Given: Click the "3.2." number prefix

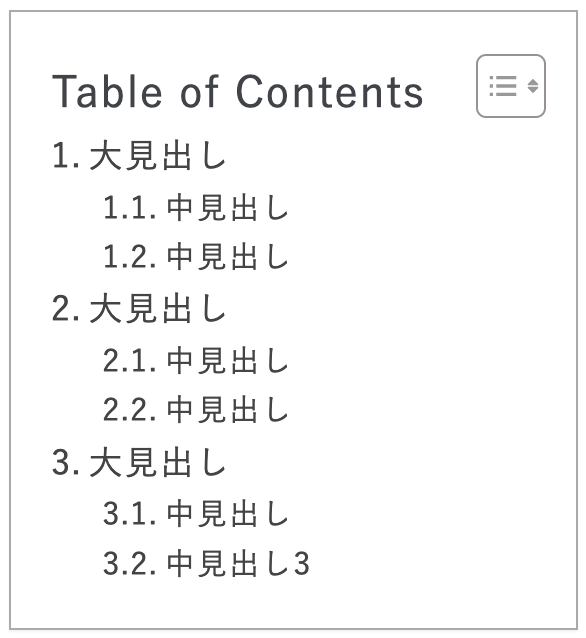Looking at the screenshot, I should [x=130, y=564].
